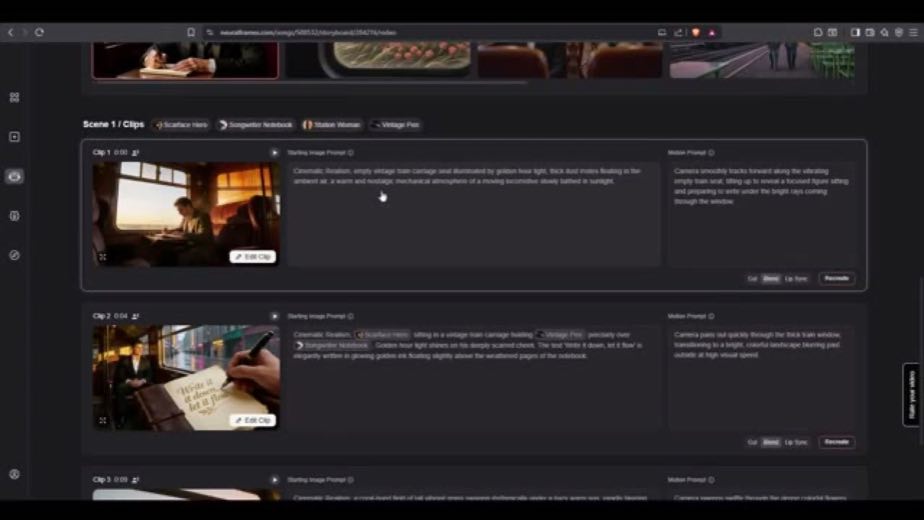
Task: Enable Lip Sync for Clip 1
Action: (796, 279)
